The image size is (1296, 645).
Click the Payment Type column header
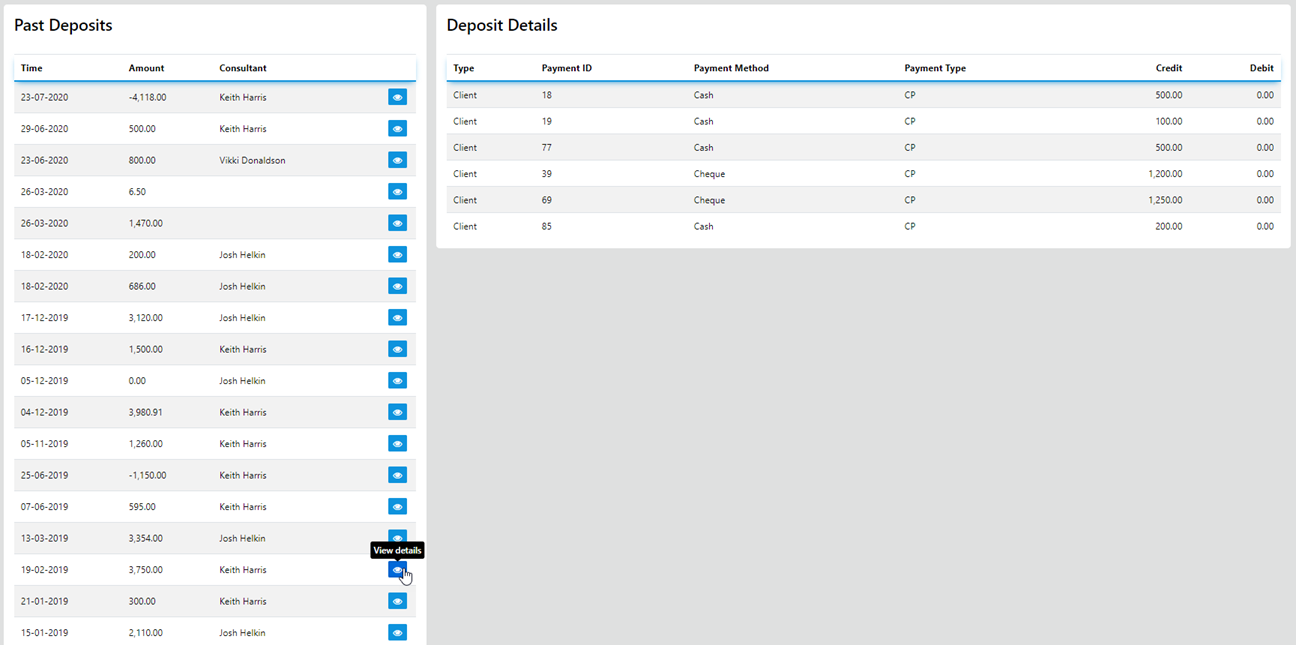[935, 68]
